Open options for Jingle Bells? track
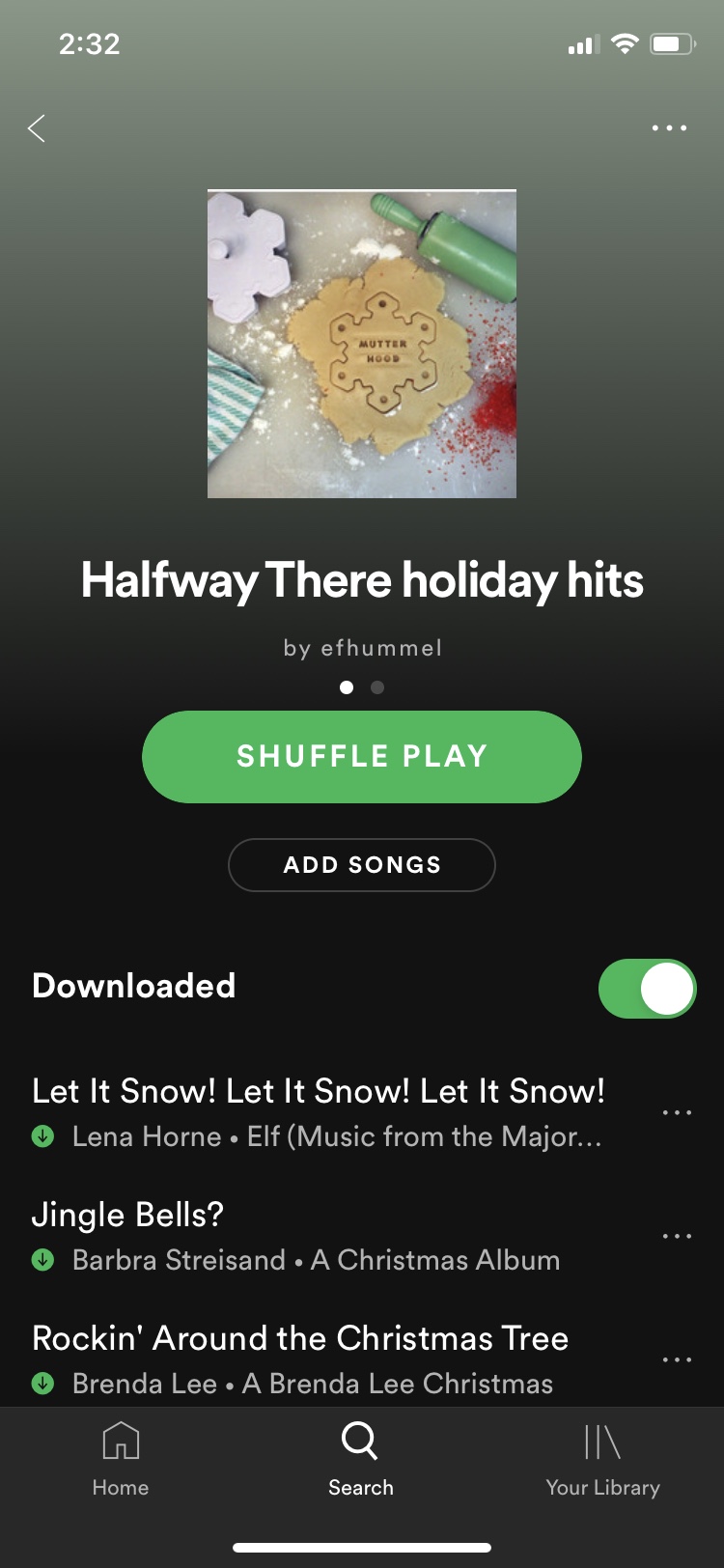 [677, 1236]
